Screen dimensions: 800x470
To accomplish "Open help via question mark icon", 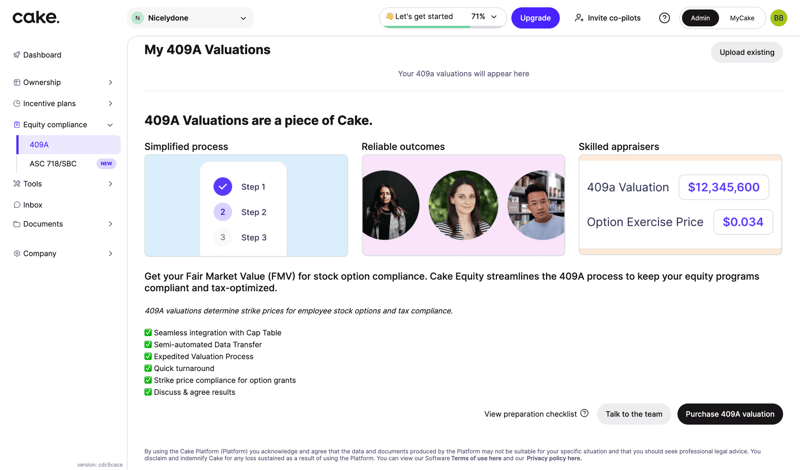I will (664, 18).
